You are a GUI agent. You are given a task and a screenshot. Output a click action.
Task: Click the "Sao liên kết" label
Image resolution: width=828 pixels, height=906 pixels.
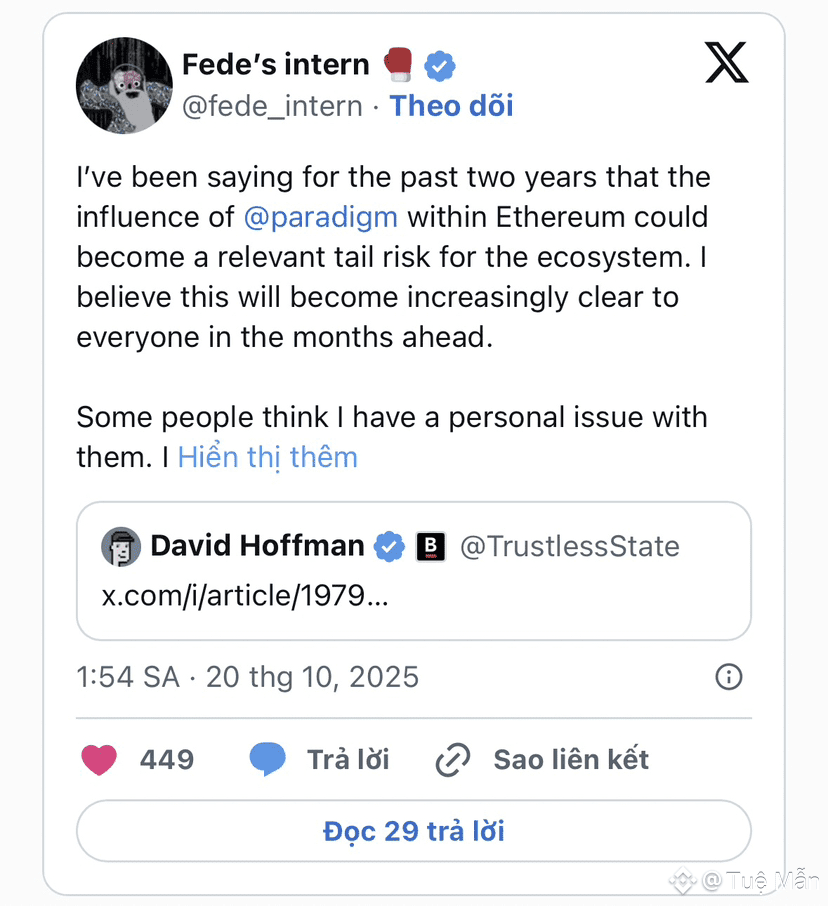571,760
